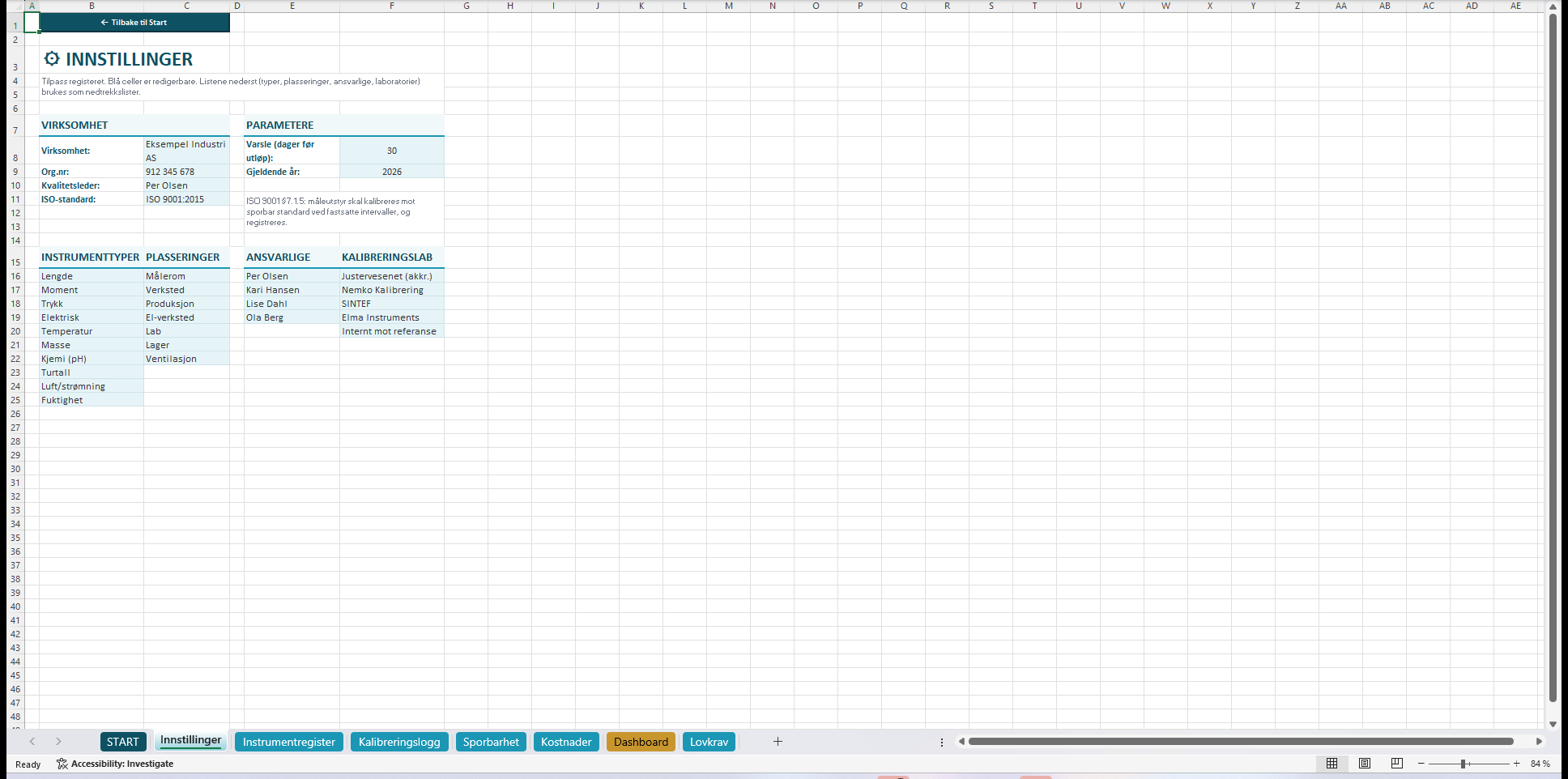Viewport: 1568px width, 779px height.
Task: Move the zoom slider handle
Action: (x=1464, y=764)
